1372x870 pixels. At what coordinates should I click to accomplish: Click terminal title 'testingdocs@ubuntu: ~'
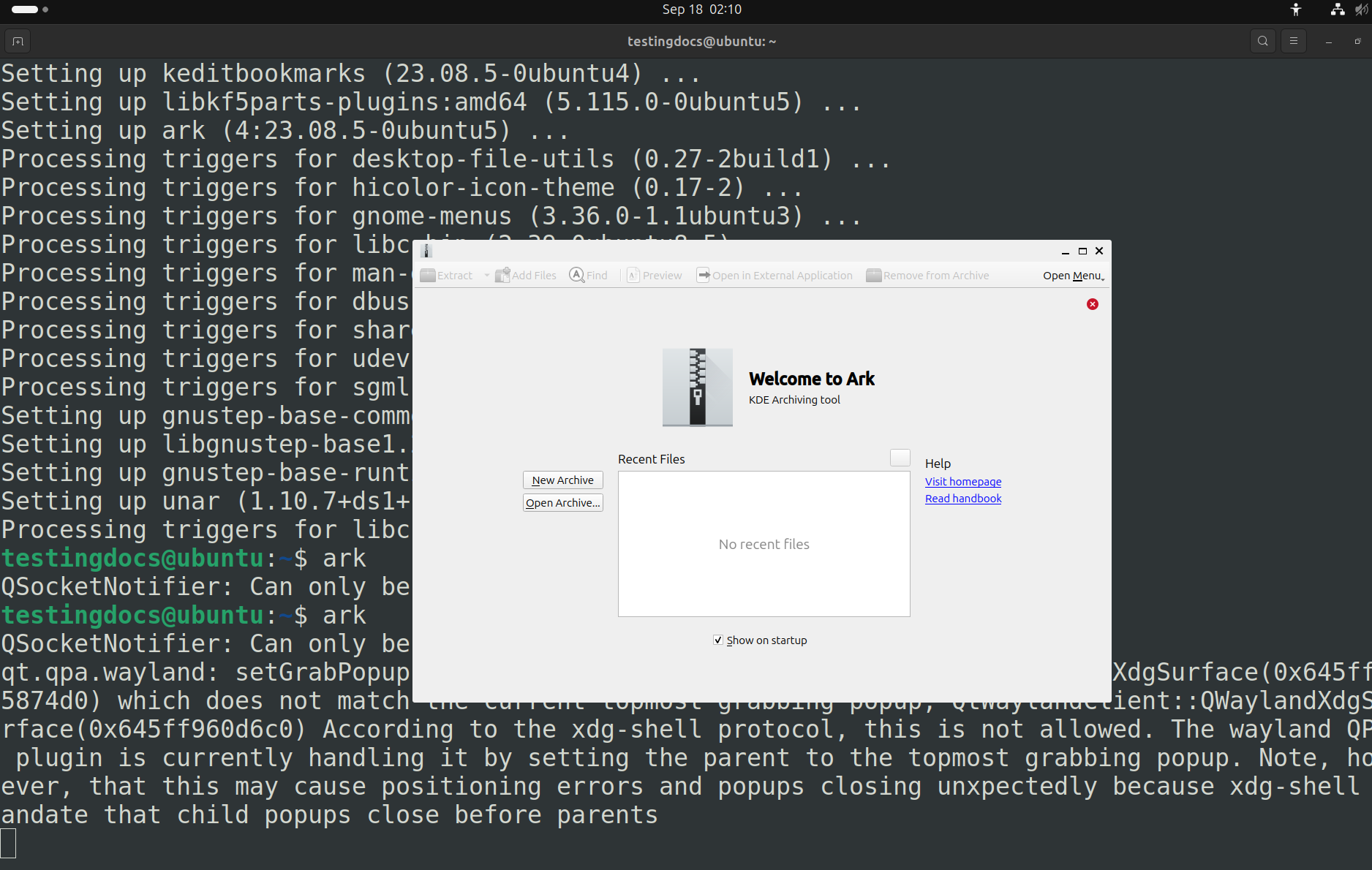(702, 42)
